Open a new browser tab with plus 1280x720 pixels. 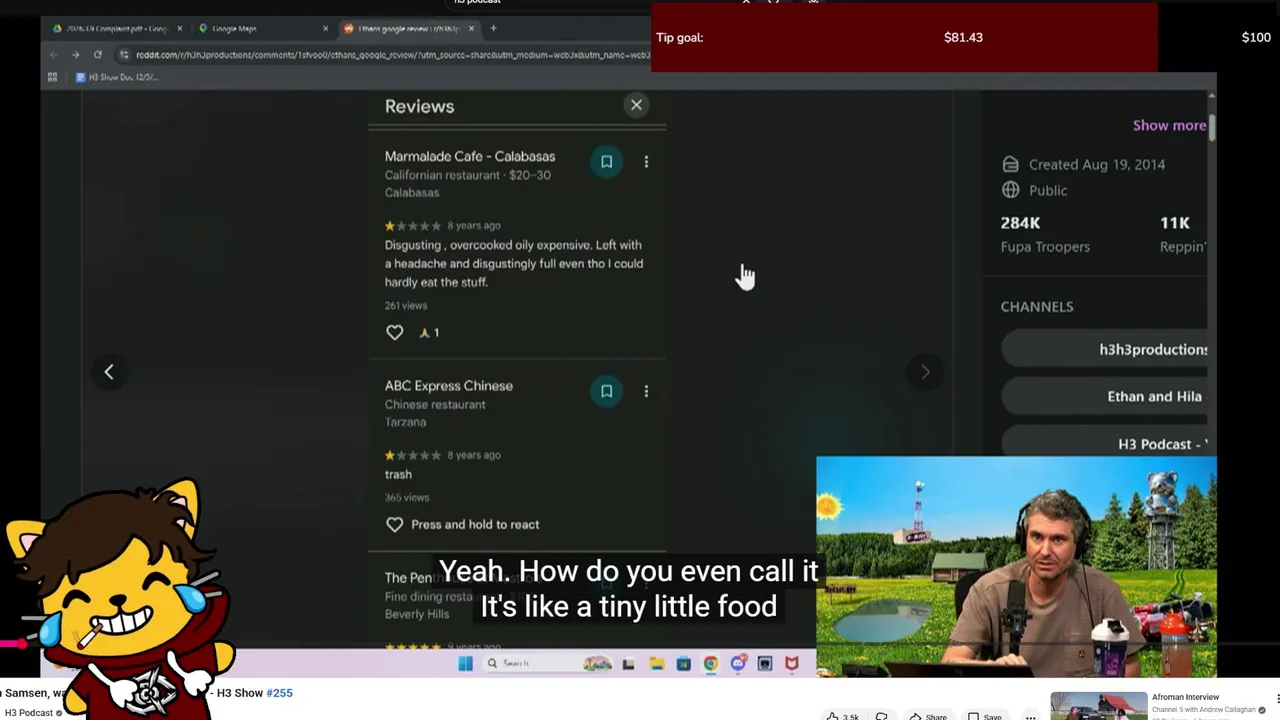click(x=493, y=28)
